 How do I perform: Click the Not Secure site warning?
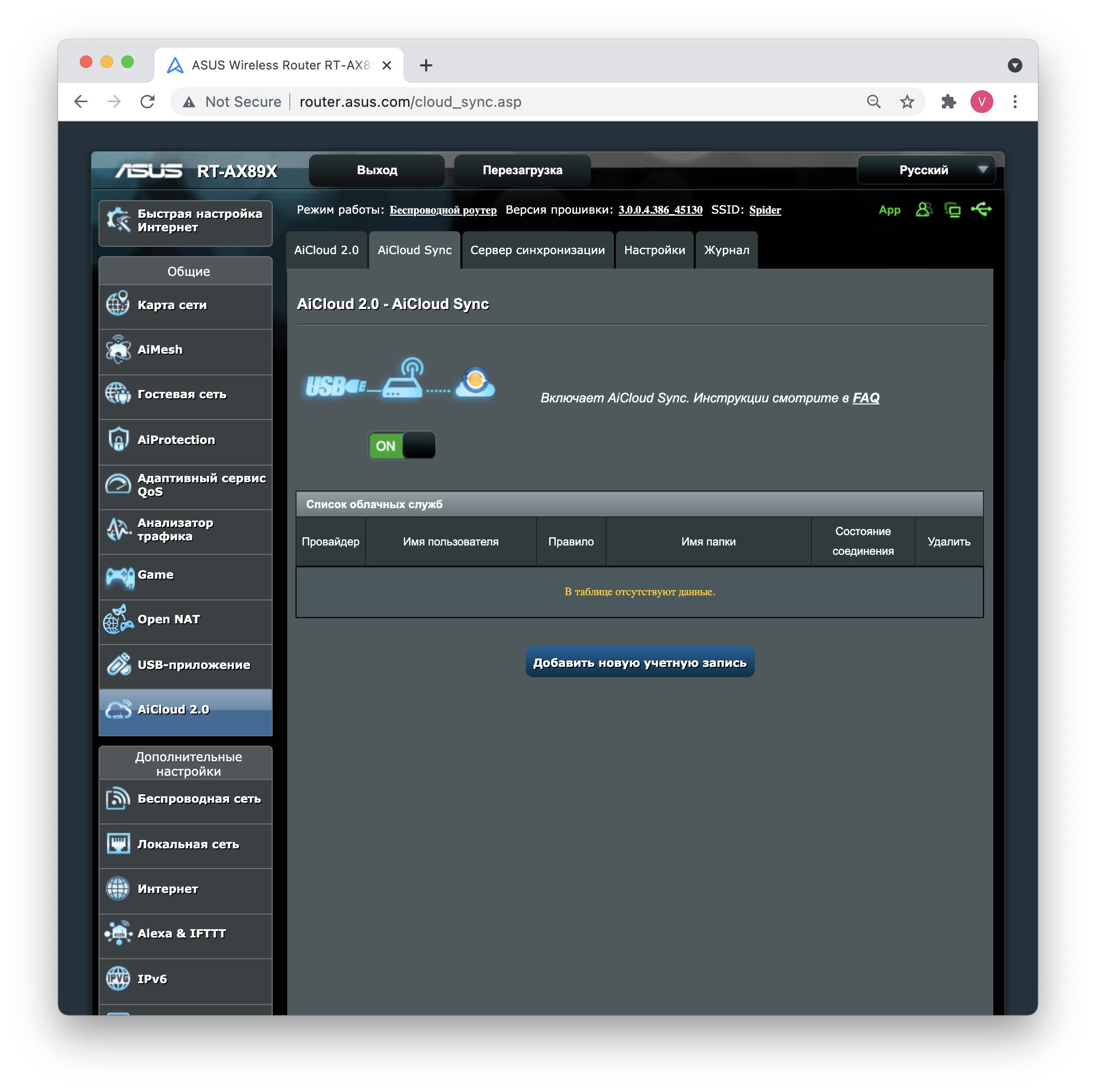233,102
